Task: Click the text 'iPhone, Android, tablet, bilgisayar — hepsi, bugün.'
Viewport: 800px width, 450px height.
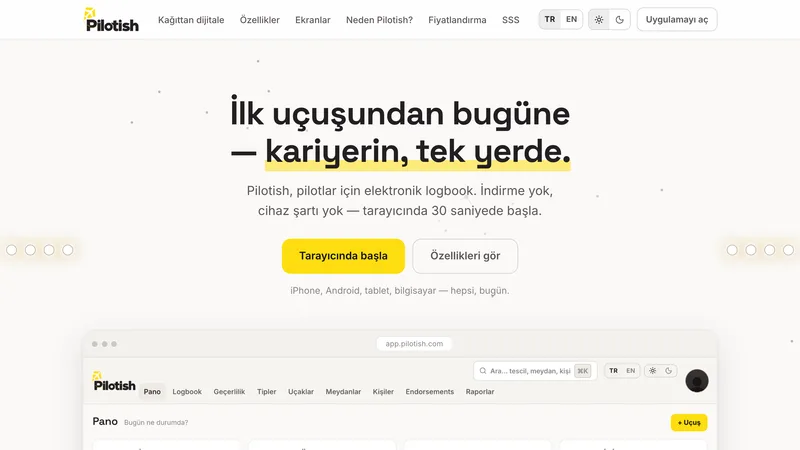Action: [399, 291]
